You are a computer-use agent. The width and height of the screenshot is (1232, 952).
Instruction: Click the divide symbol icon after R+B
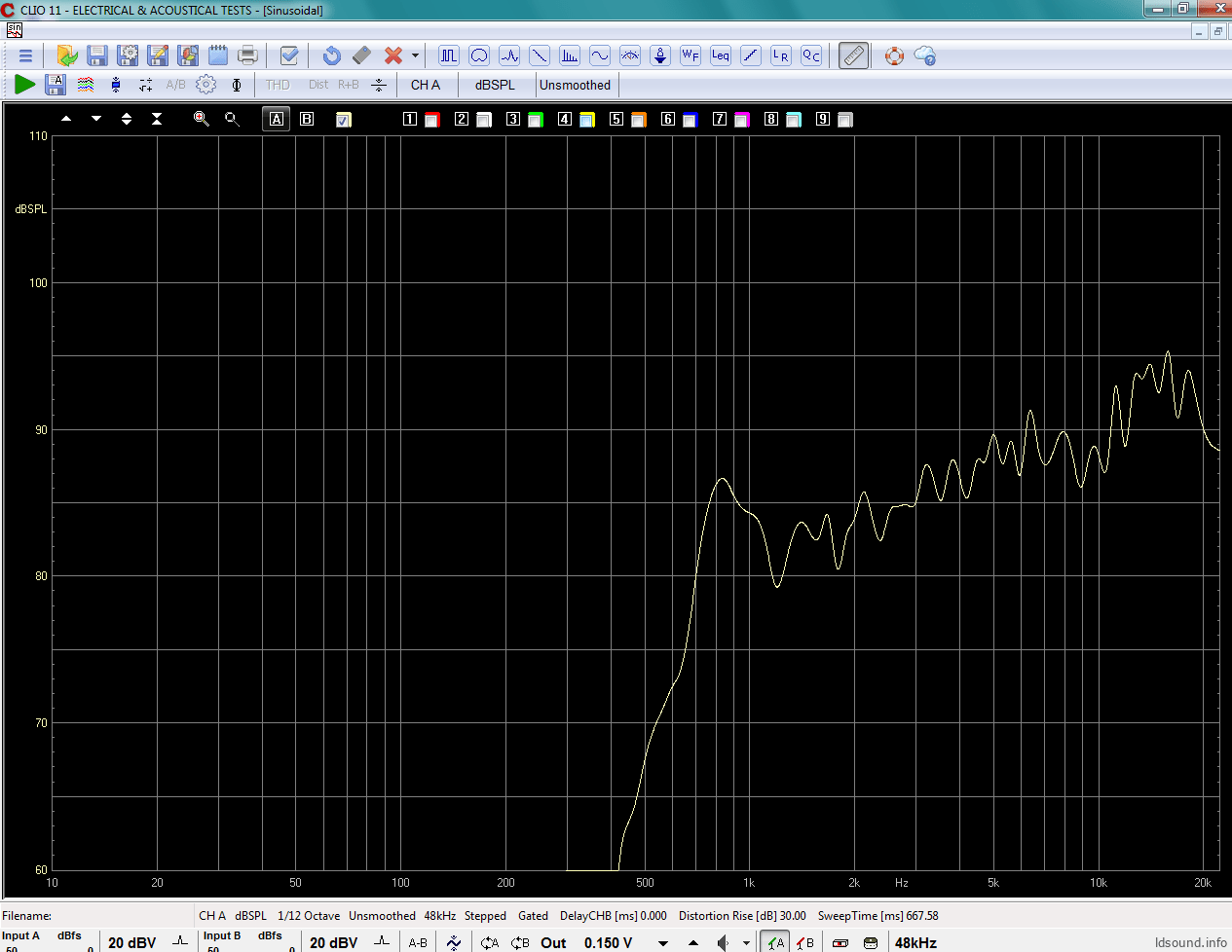click(379, 85)
